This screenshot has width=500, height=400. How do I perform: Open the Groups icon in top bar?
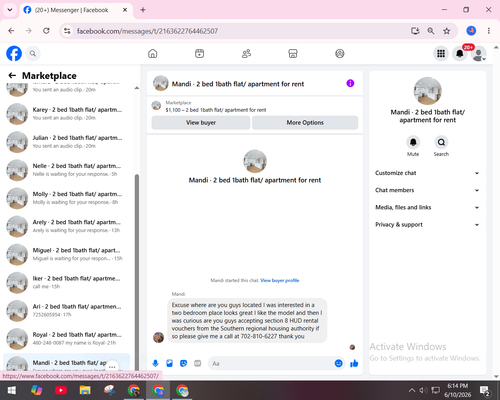point(340,53)
